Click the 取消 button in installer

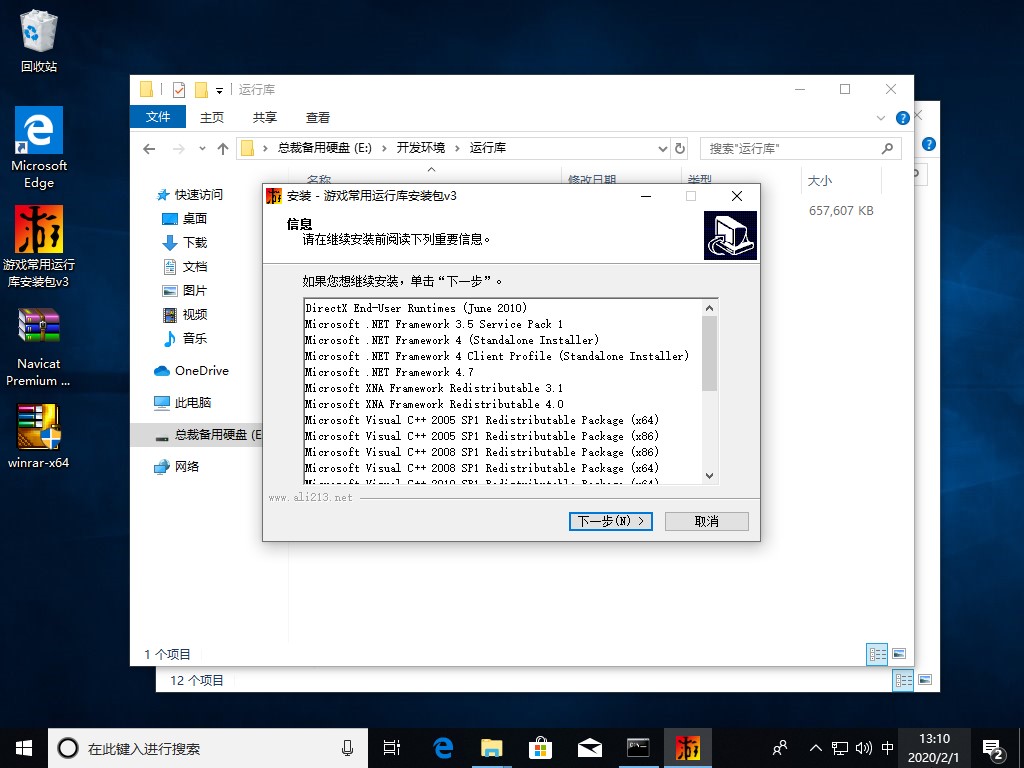[707, 521]
